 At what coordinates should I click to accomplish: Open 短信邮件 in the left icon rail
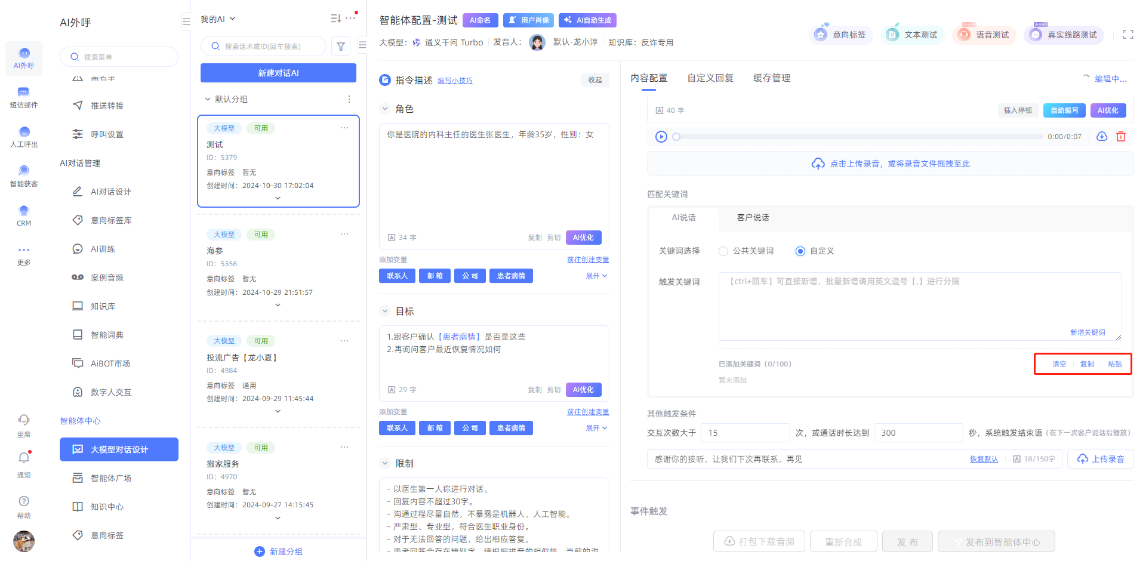(24, 95)
